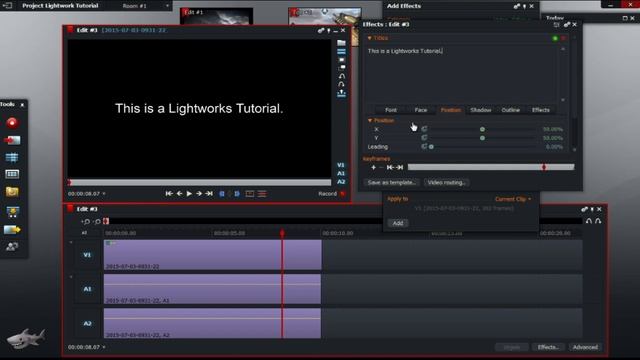
Task: Switch to the Font tab
Action: 391,110
